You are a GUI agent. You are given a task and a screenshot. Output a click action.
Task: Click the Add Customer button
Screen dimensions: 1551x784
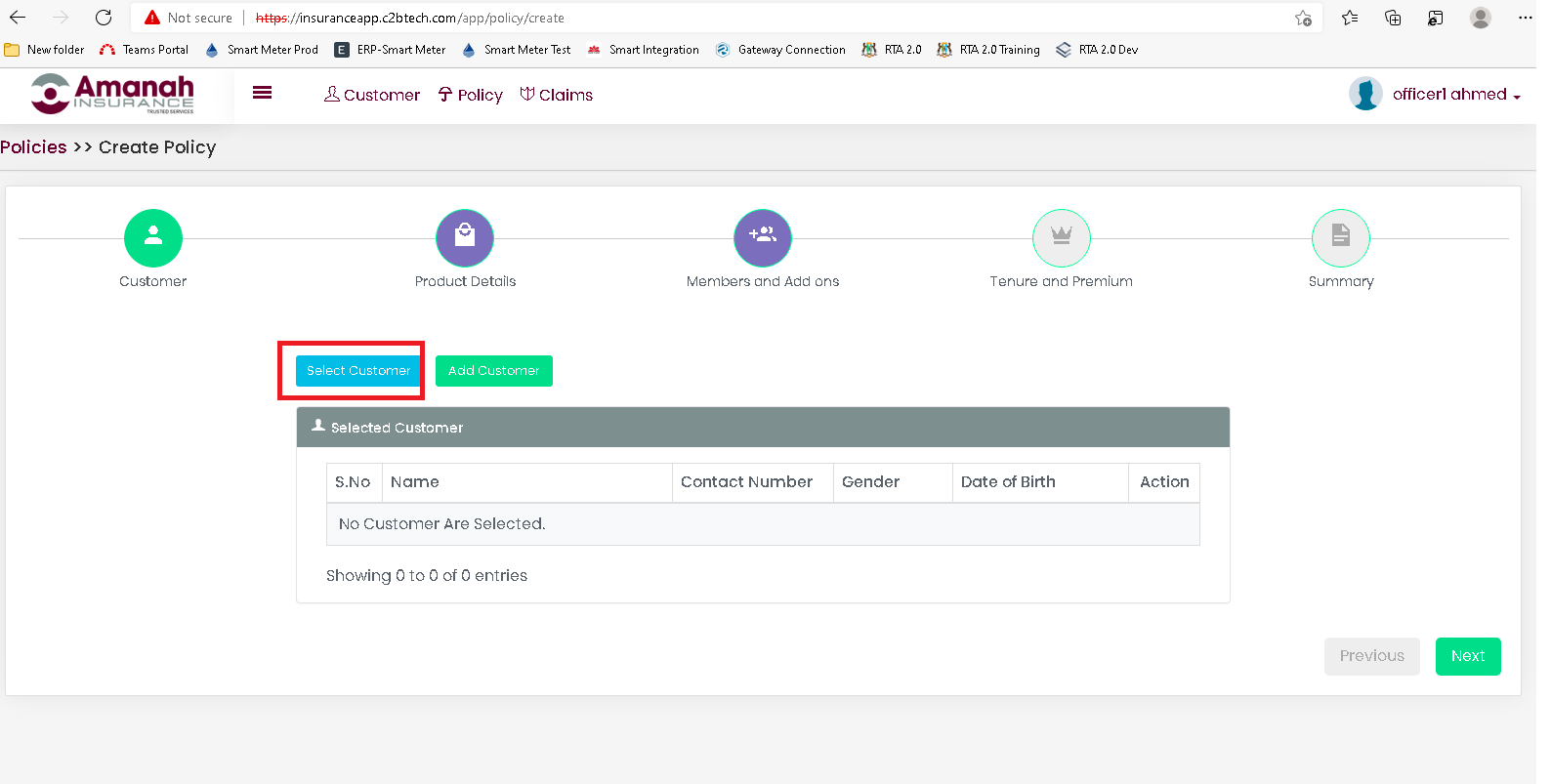pyautogui.click(x=494, y=371)
